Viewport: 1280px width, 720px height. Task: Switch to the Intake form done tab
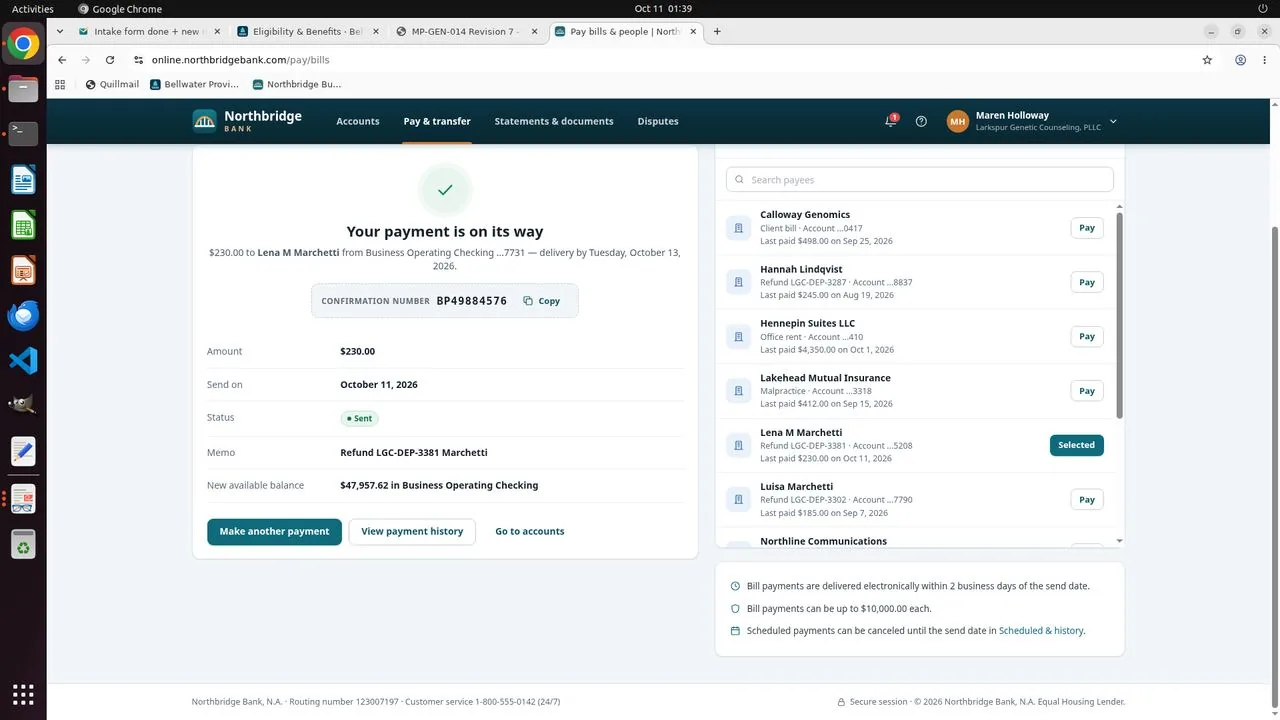(150, 31)
